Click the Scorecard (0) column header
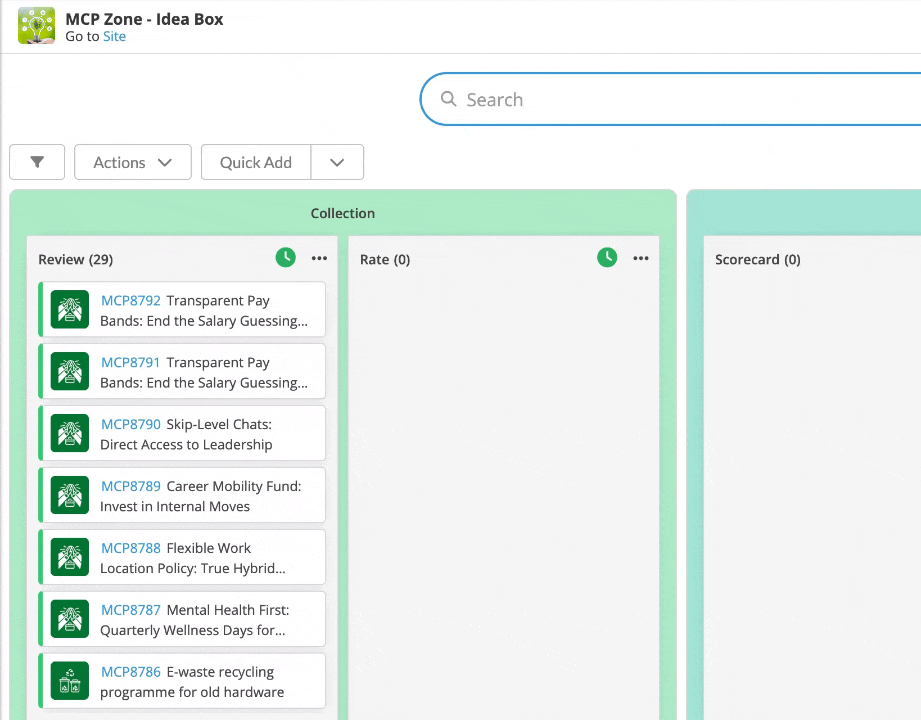Image resolution: width=921 pixels, height=720 pixels. click(x=758, y=260)
